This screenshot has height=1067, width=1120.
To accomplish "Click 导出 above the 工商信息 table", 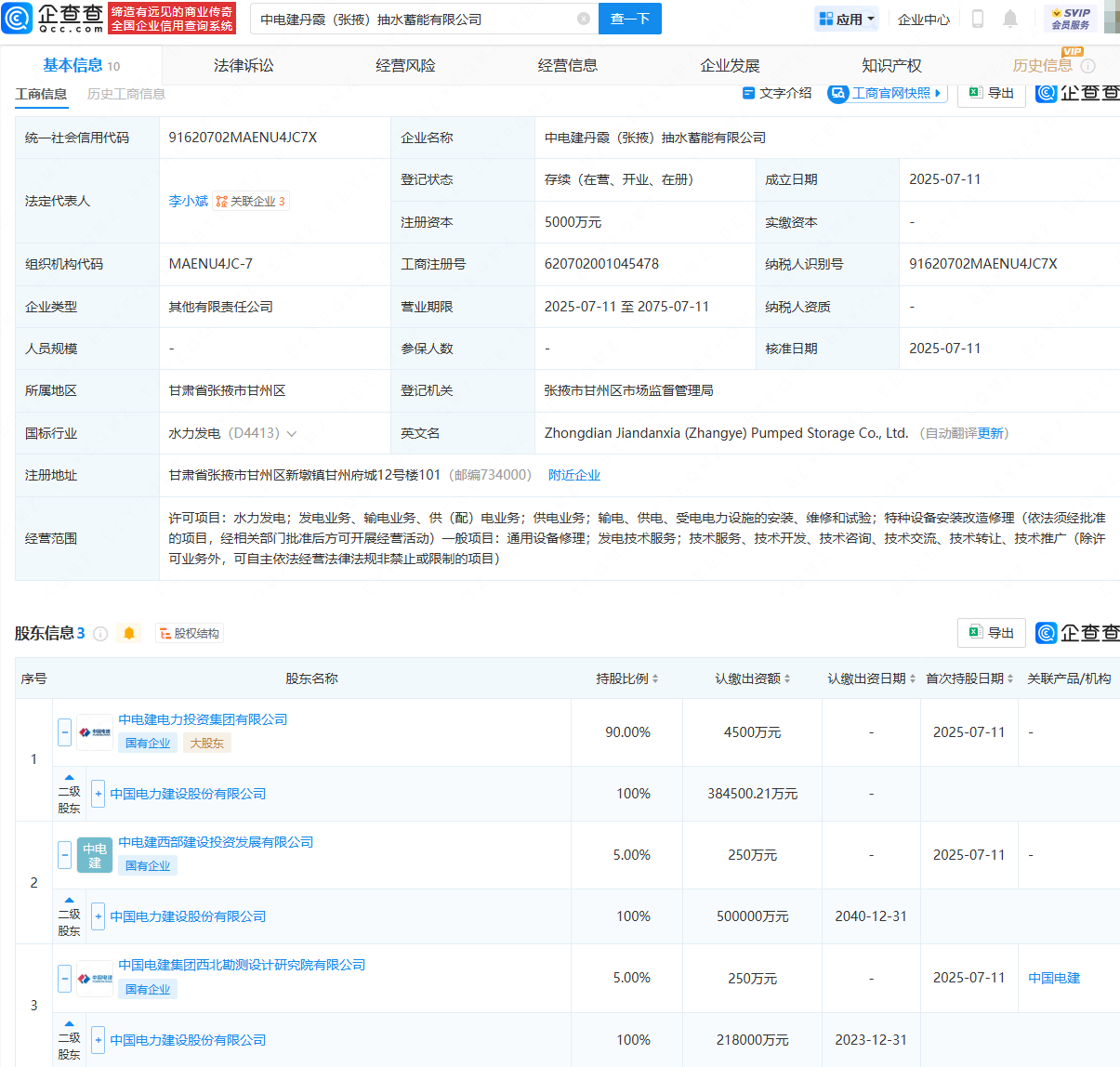I will point(992,93).
